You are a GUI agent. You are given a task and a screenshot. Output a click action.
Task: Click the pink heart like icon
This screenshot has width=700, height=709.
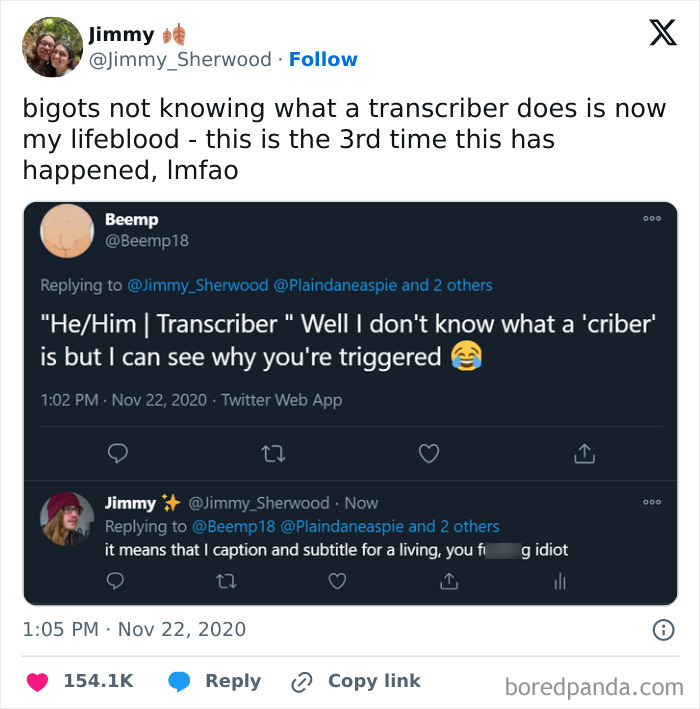pyautogui.click(x=38, y=682)
